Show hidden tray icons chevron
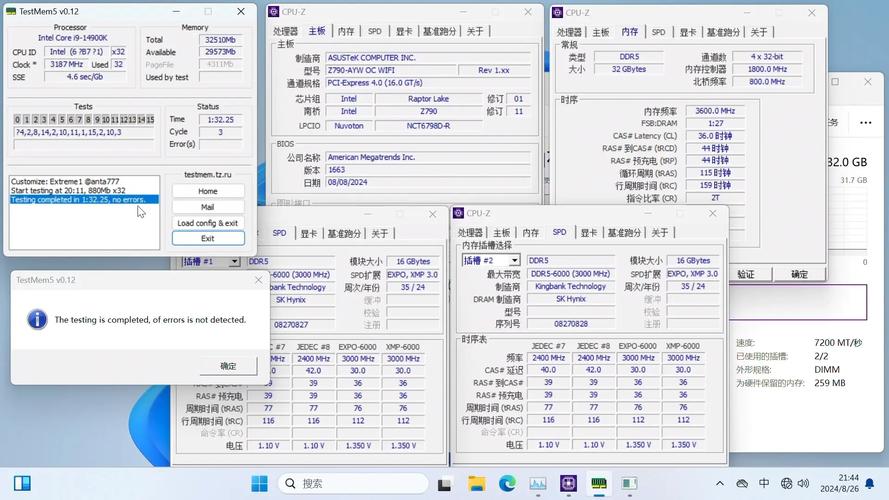This screenshot has width=889, height=500. click(719, 484)
